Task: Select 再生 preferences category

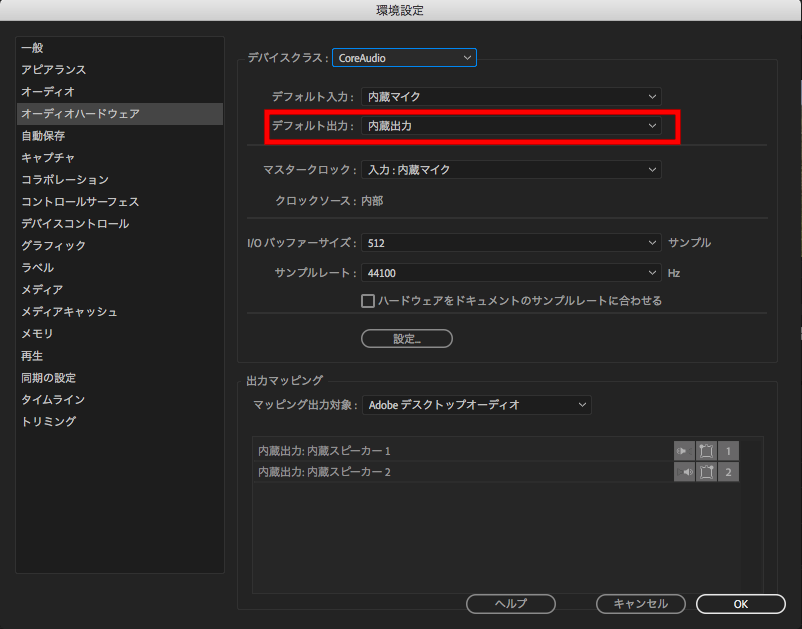Action: click(120, 356)
